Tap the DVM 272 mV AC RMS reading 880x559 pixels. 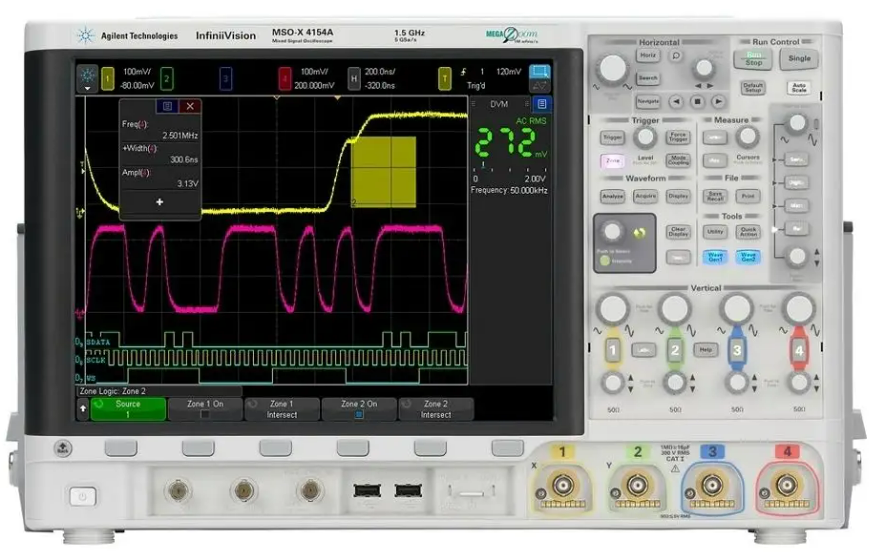click(x=511, y=142)
